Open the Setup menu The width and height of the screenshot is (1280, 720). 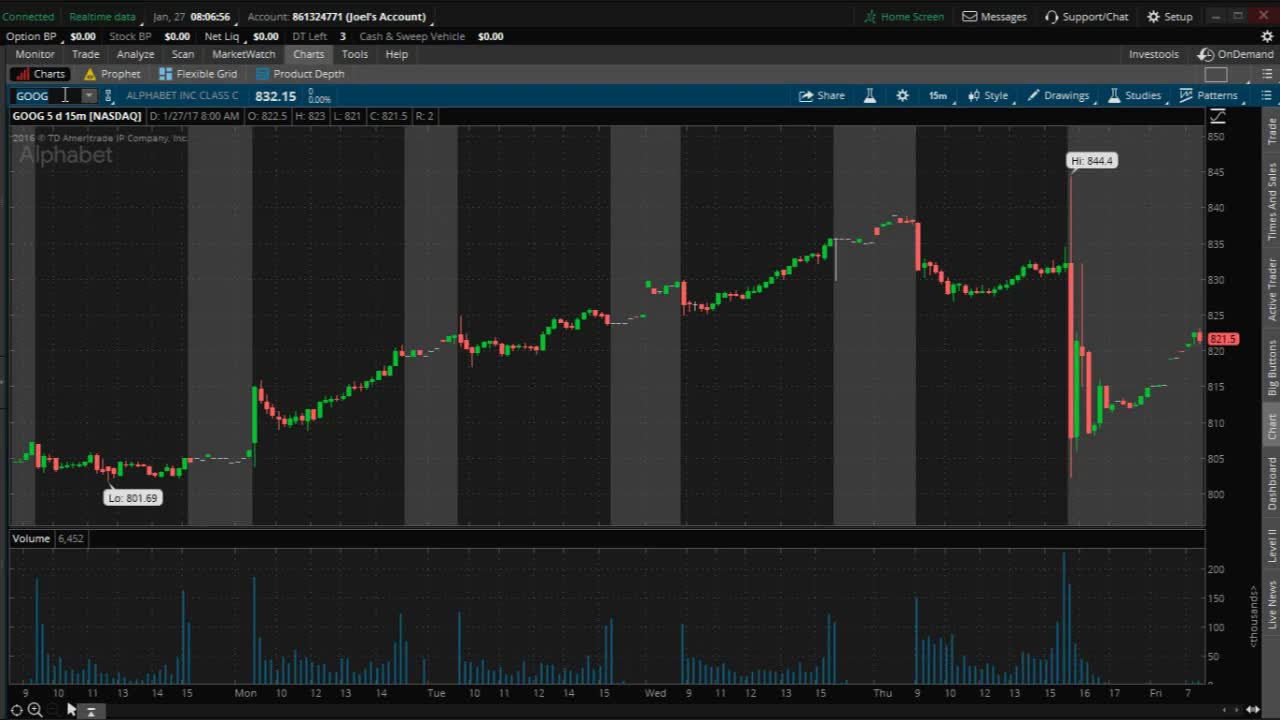point(1169,16)
